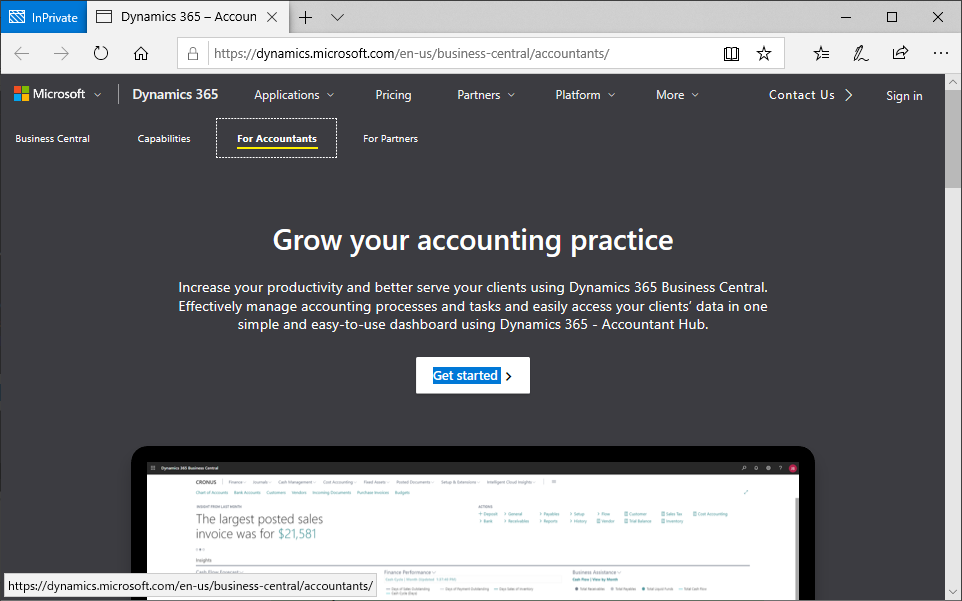Click the $21,581 invoice amount
The height and width of the screenshot is (601, 962).
tap(297, 534)
